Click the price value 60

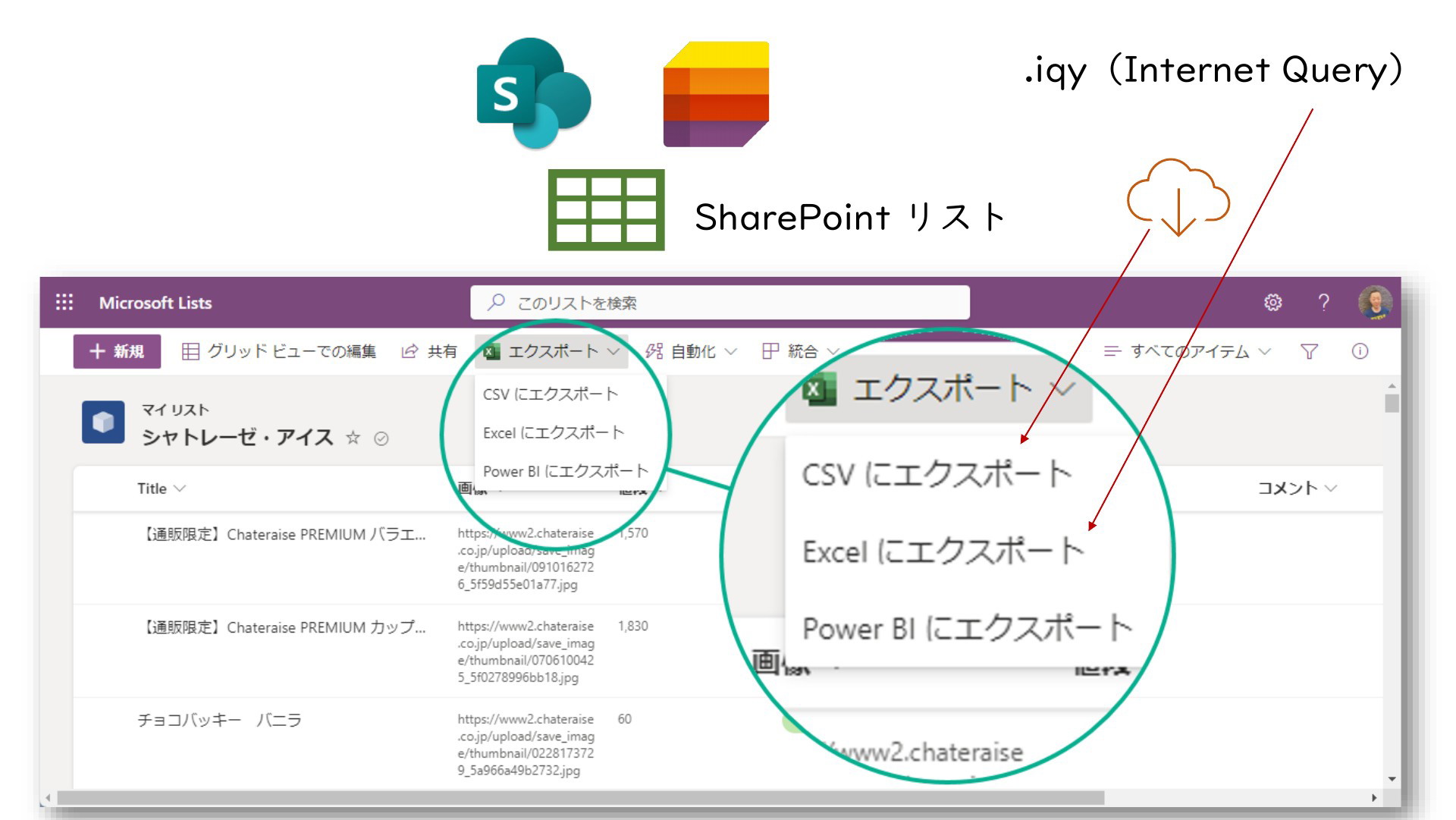[624, 719]
